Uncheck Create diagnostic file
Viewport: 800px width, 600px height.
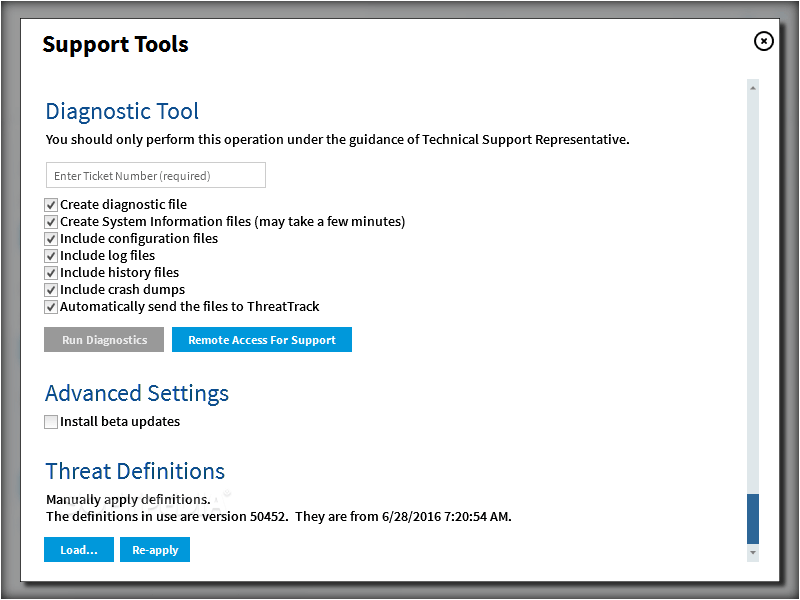[x=51, y=205]
